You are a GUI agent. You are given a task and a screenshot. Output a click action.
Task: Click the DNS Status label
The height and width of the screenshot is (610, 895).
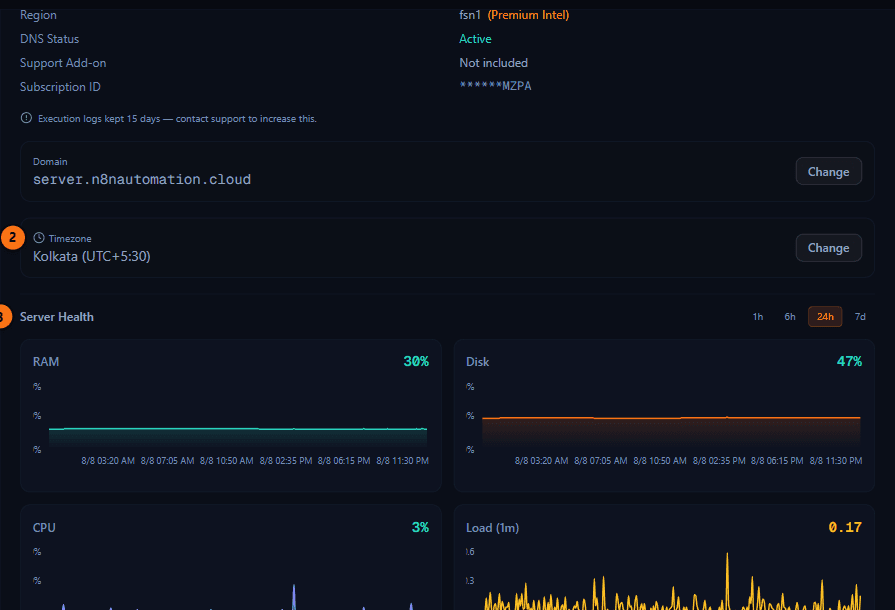pos(49,39)
